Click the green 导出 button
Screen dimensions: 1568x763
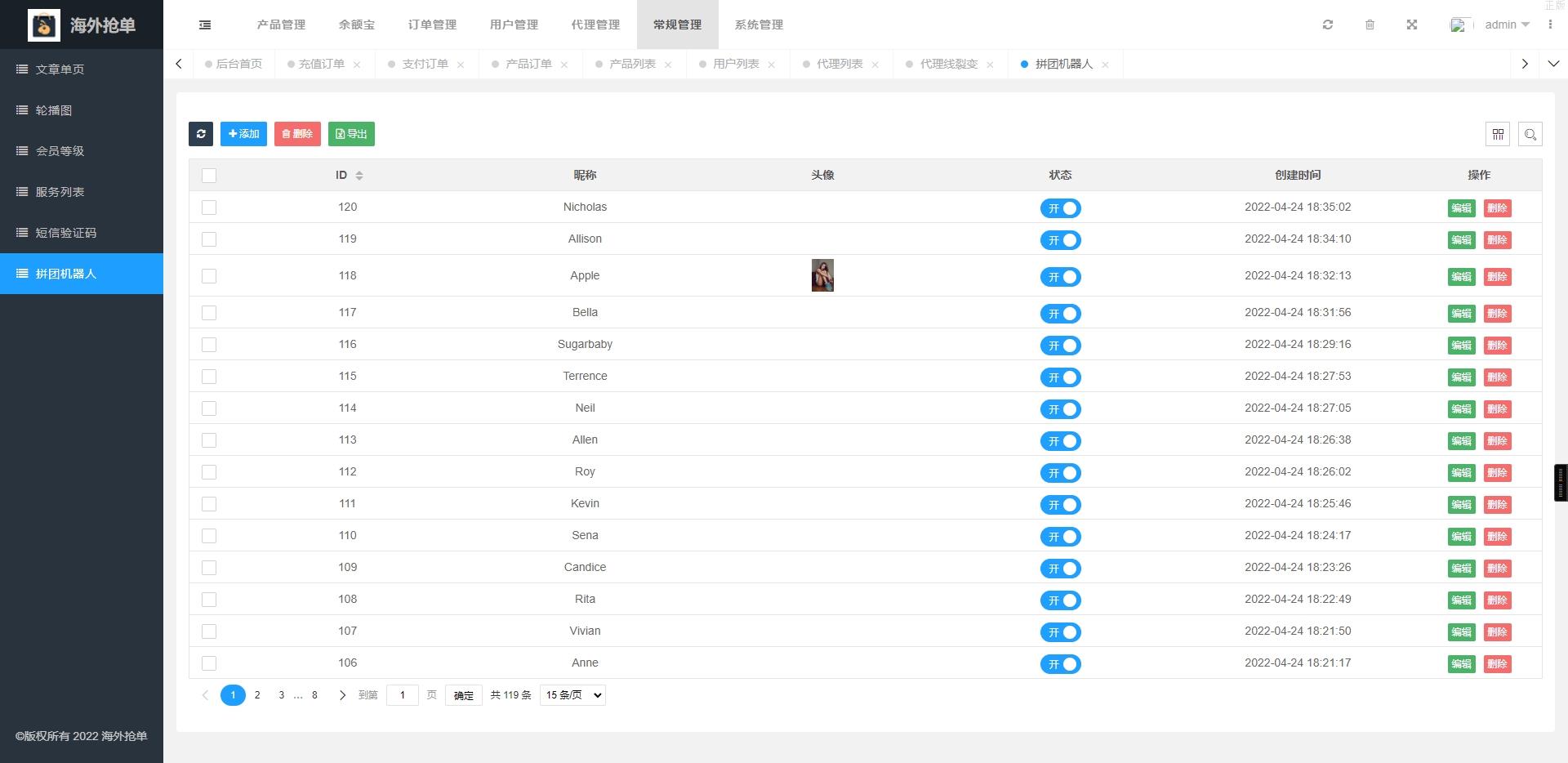(351, 134)
